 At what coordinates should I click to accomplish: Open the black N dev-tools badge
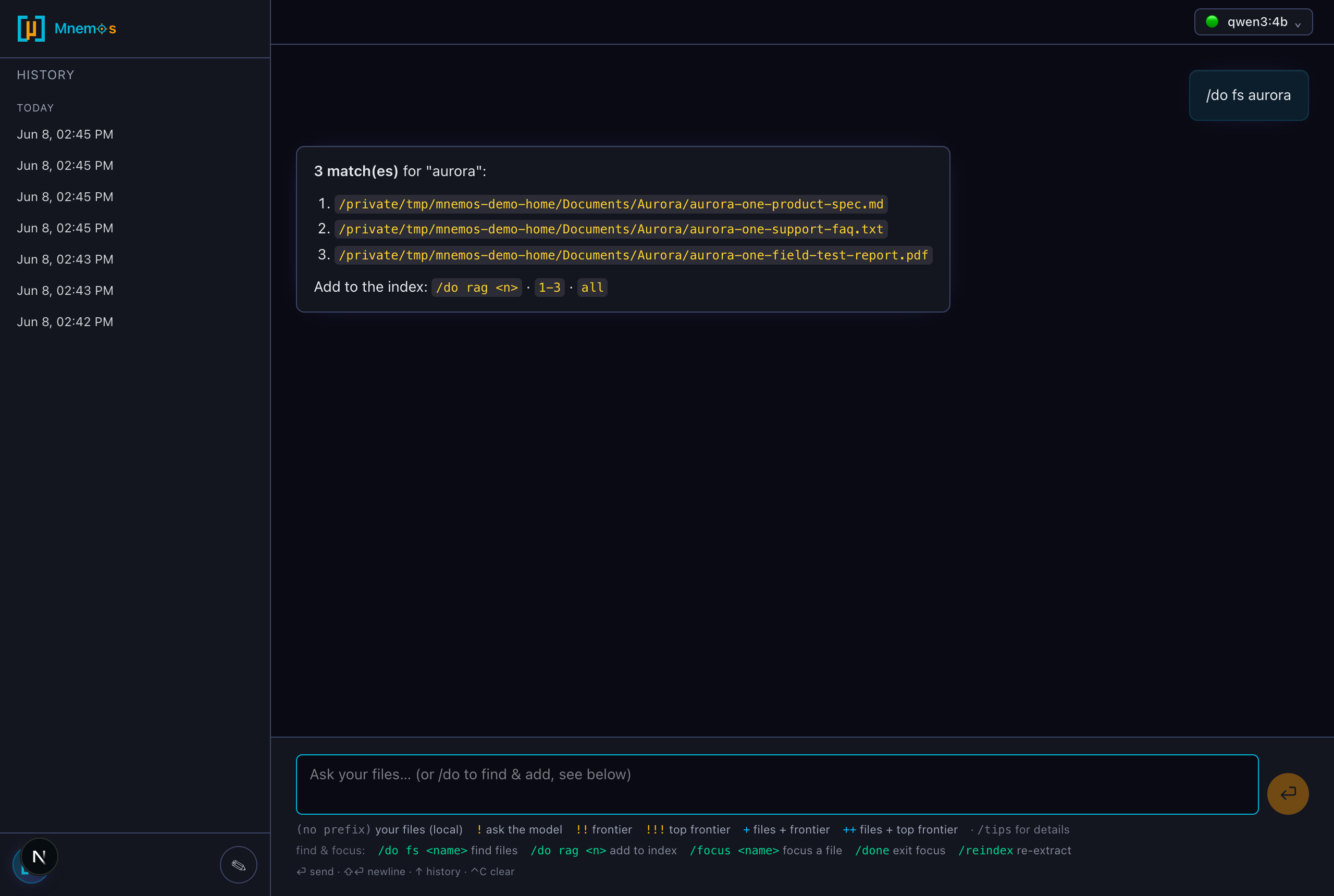click(x=39, y=856)
